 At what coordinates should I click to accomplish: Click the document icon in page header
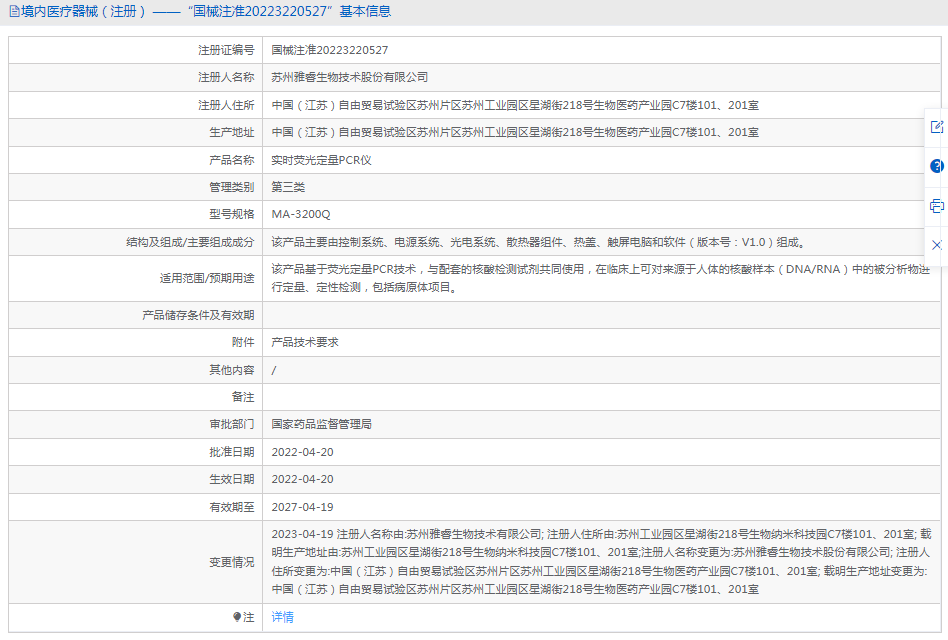point(15,11)
